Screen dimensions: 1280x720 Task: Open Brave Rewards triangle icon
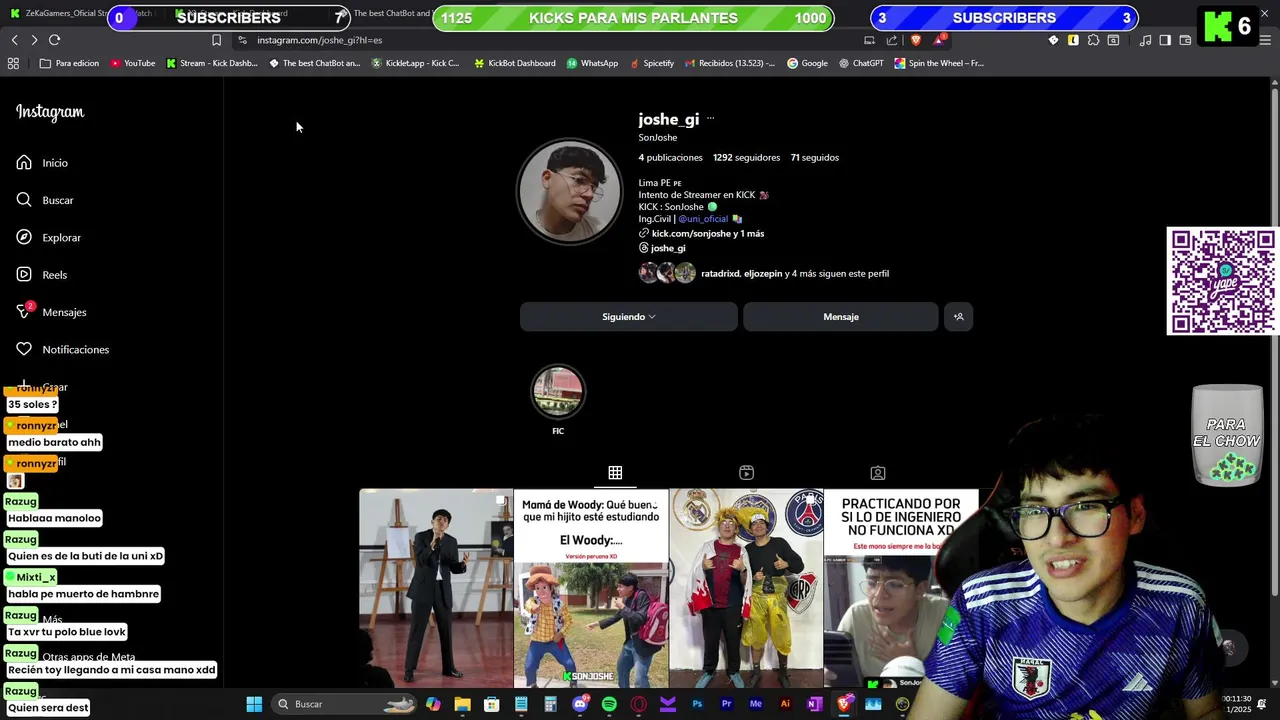pyautogui.click(x=939, y=40)
